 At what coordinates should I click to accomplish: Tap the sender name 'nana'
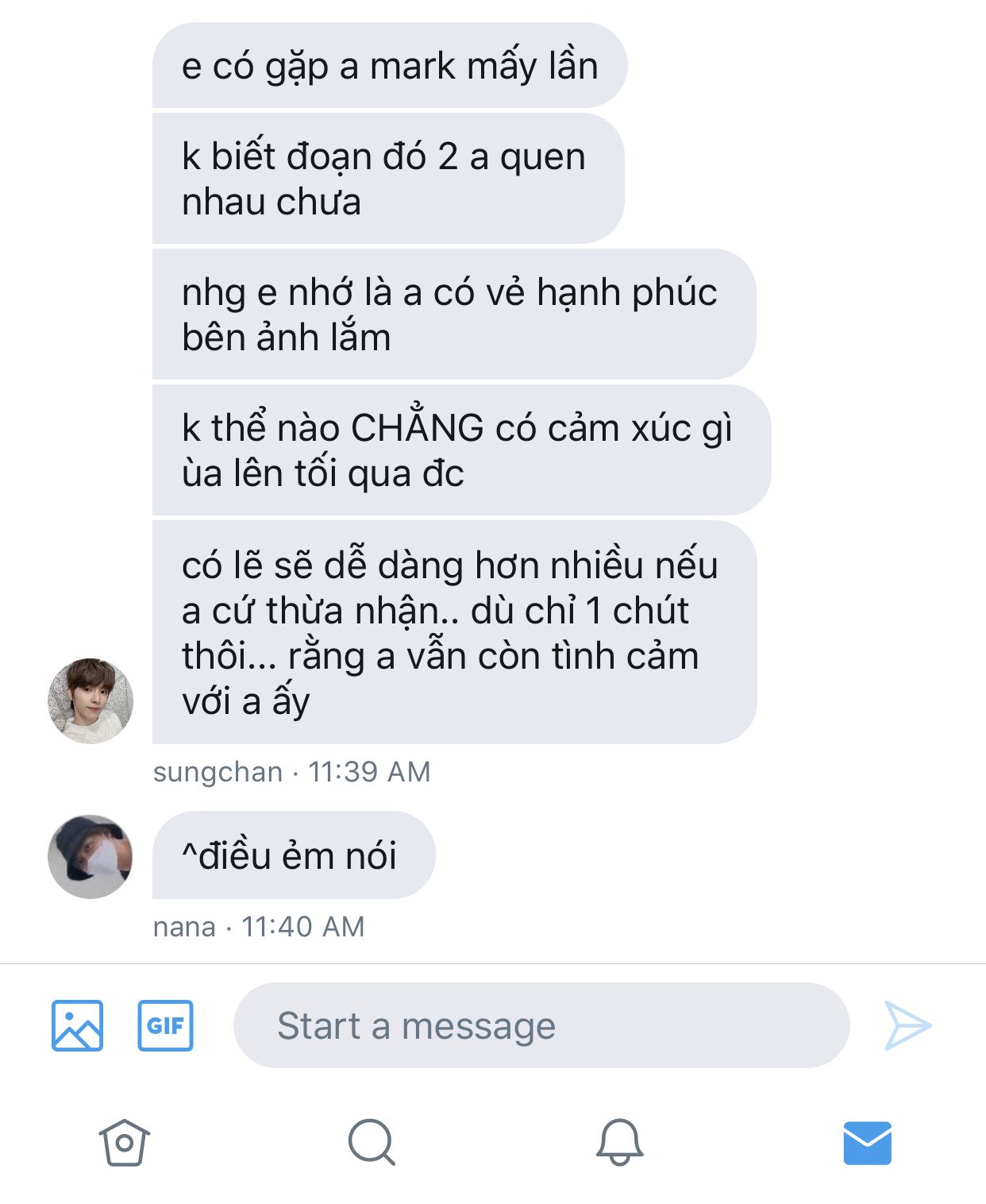point(184,926)
